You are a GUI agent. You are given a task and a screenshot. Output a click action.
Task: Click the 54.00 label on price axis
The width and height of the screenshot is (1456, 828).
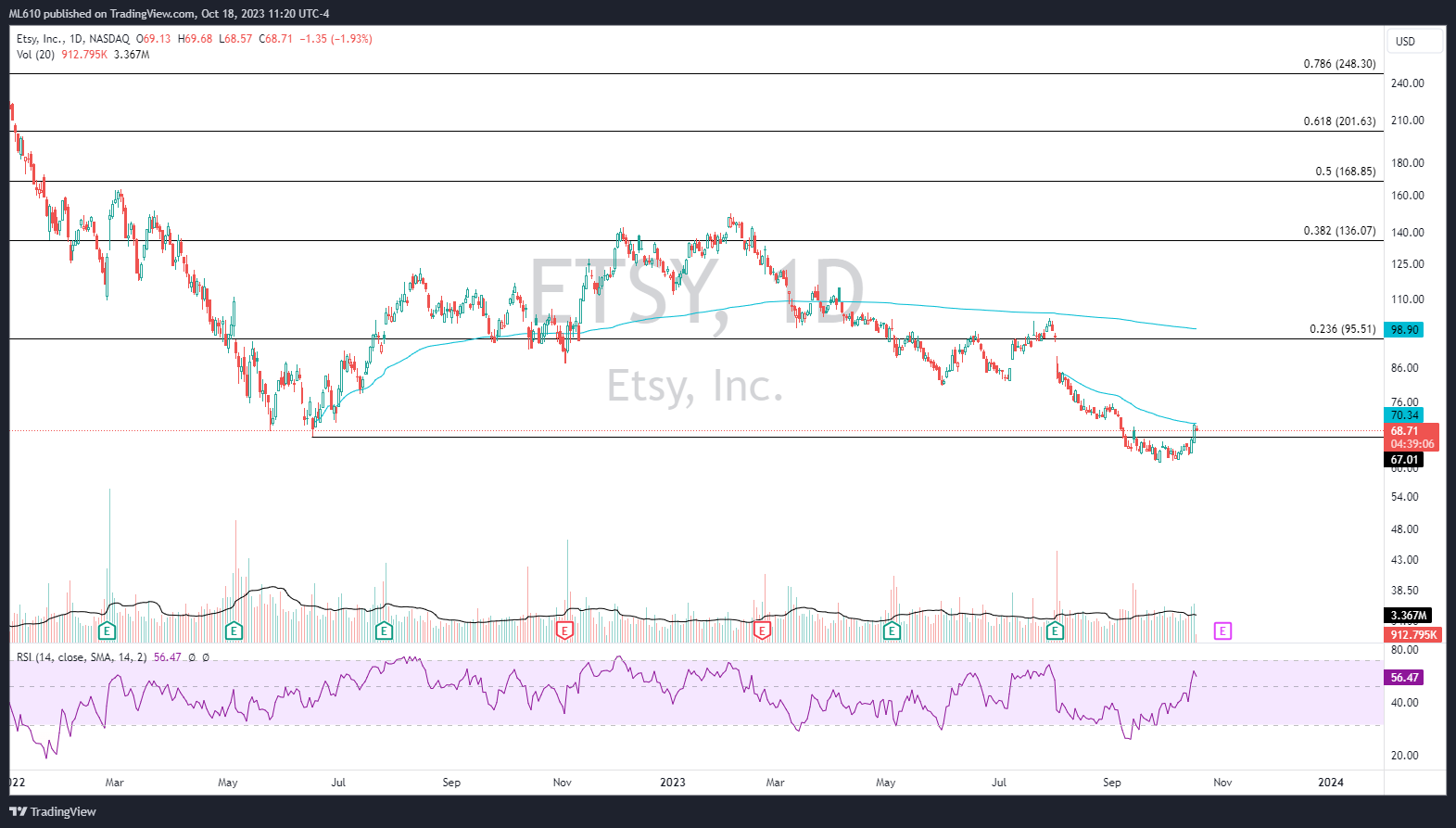pyautogui.click(x=1405, y=497)
